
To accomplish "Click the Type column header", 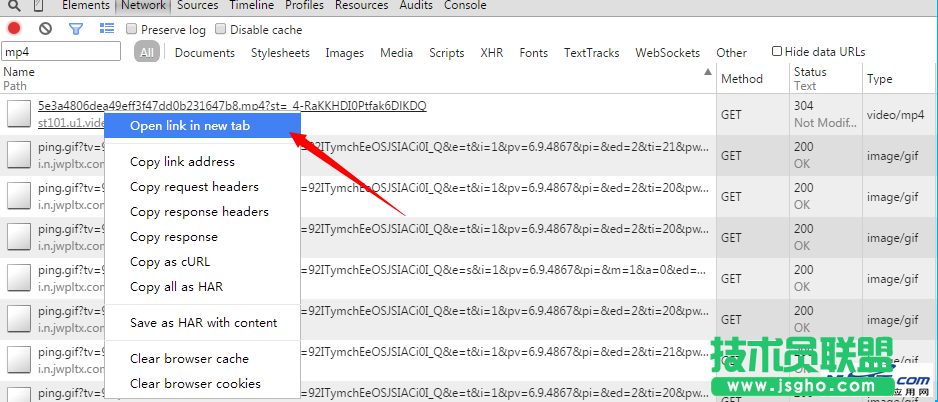I will tap(900, 78).
